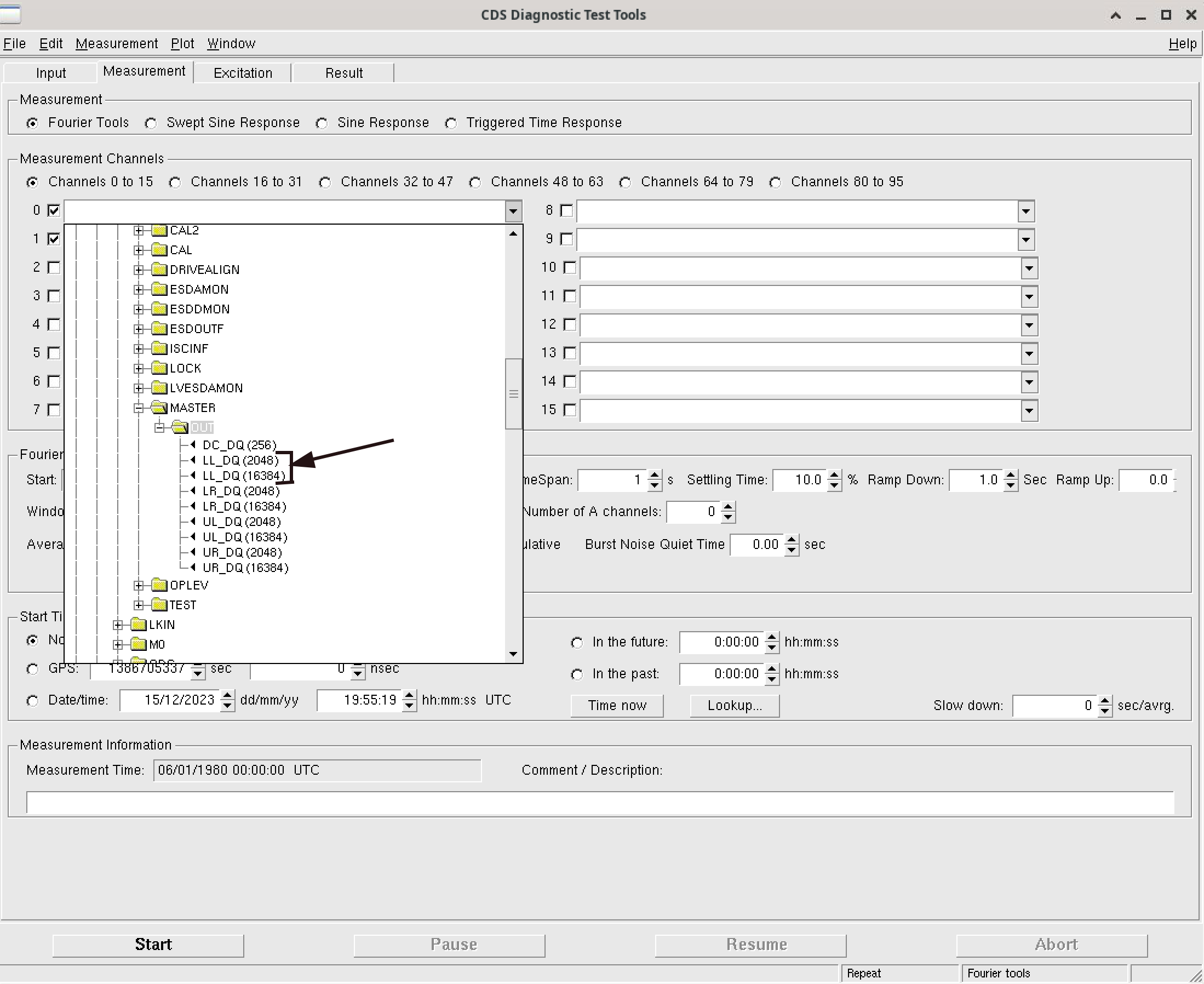The height and width of the screenshot is (984, 1204).
Task: Switch to the Input tab
Action: click(x=51, y=73)
